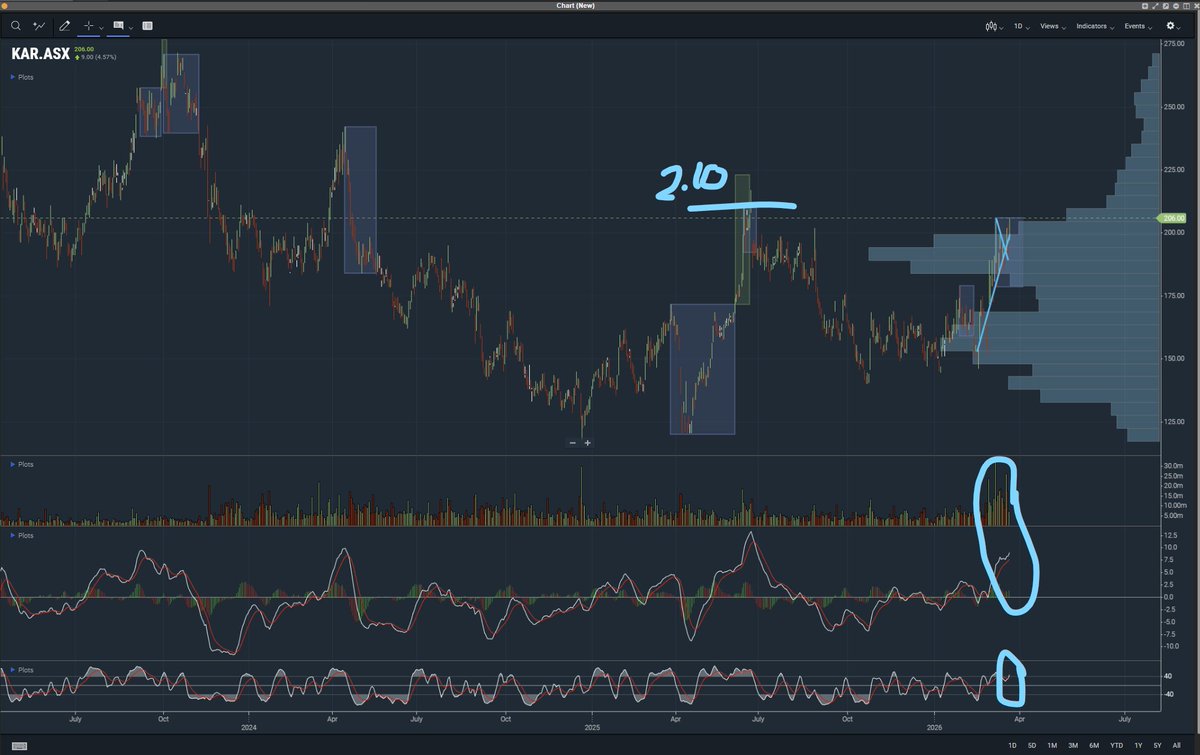
Task: Select the 5D time range
Action: 1032,746
